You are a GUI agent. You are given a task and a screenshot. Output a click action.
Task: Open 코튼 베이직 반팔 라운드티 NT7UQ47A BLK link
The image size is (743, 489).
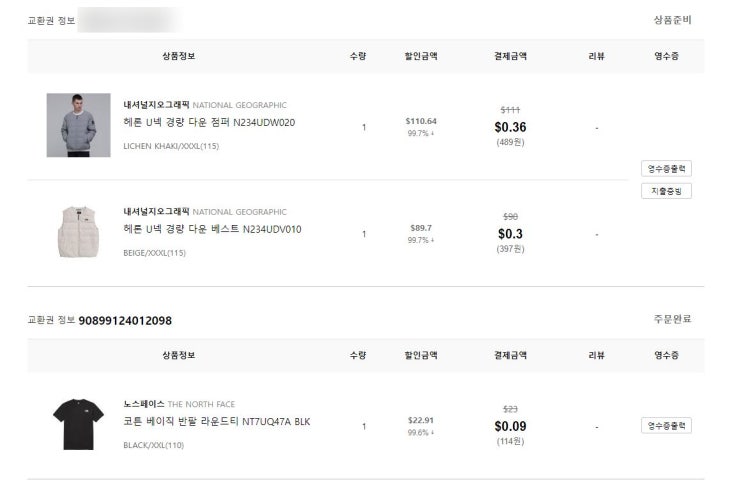[x=216, y=422]
